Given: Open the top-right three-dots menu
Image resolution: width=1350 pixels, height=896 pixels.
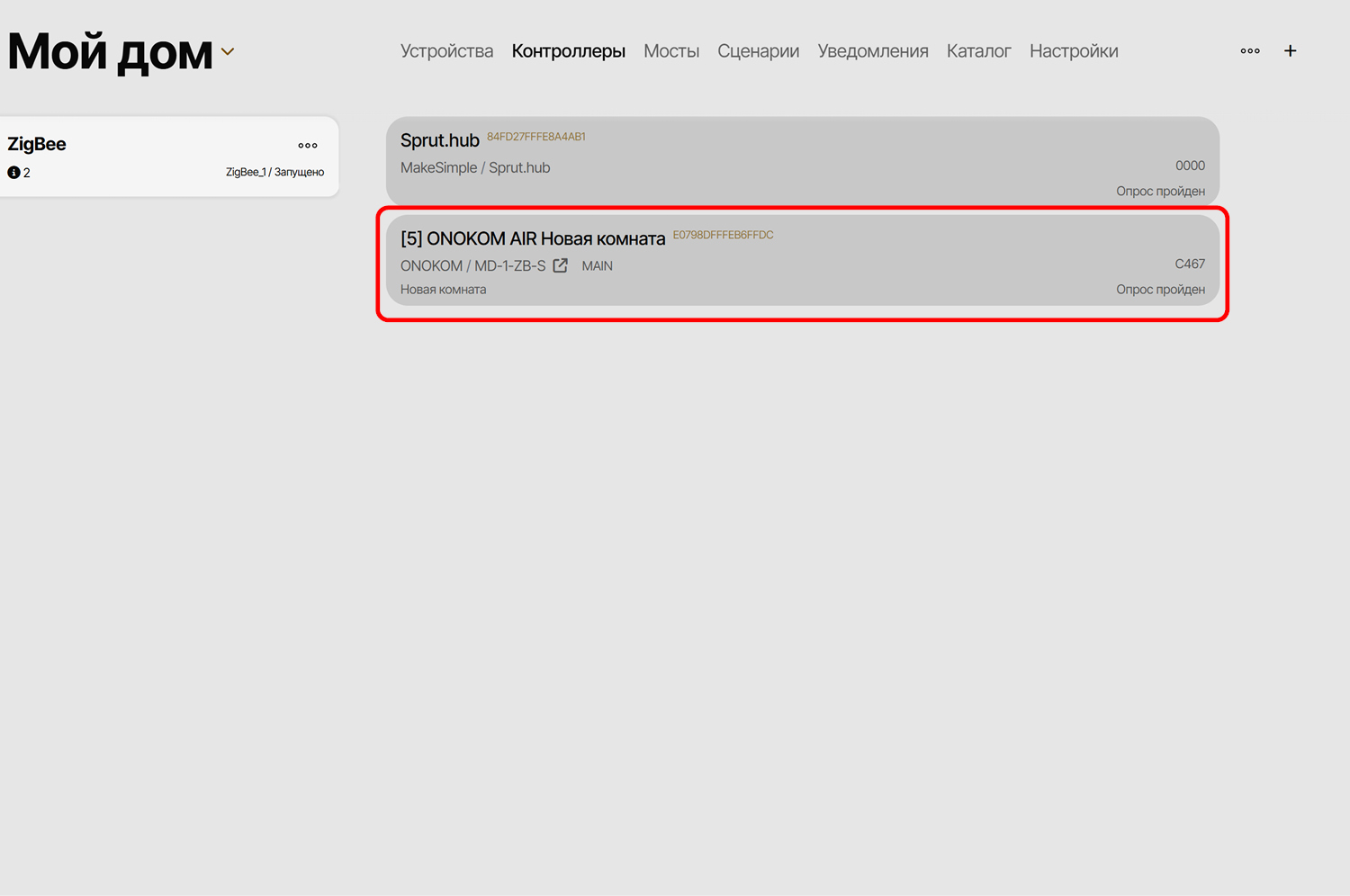Looking at the screenshot, I should pos(1250,51).
